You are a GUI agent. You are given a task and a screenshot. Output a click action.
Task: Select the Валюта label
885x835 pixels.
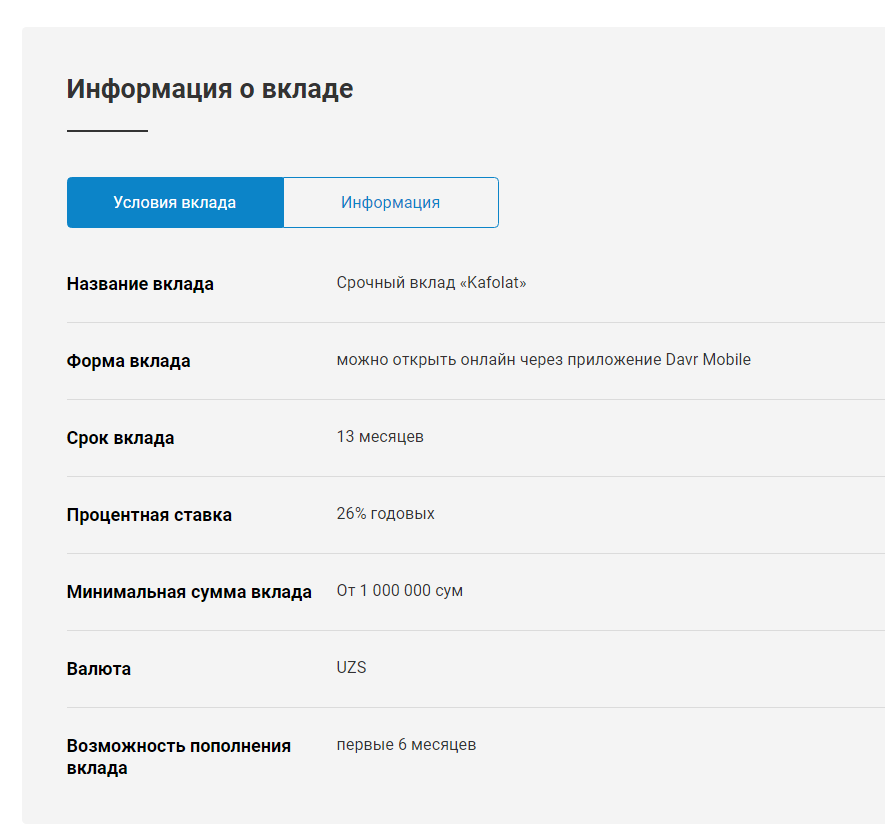point(98,669)
